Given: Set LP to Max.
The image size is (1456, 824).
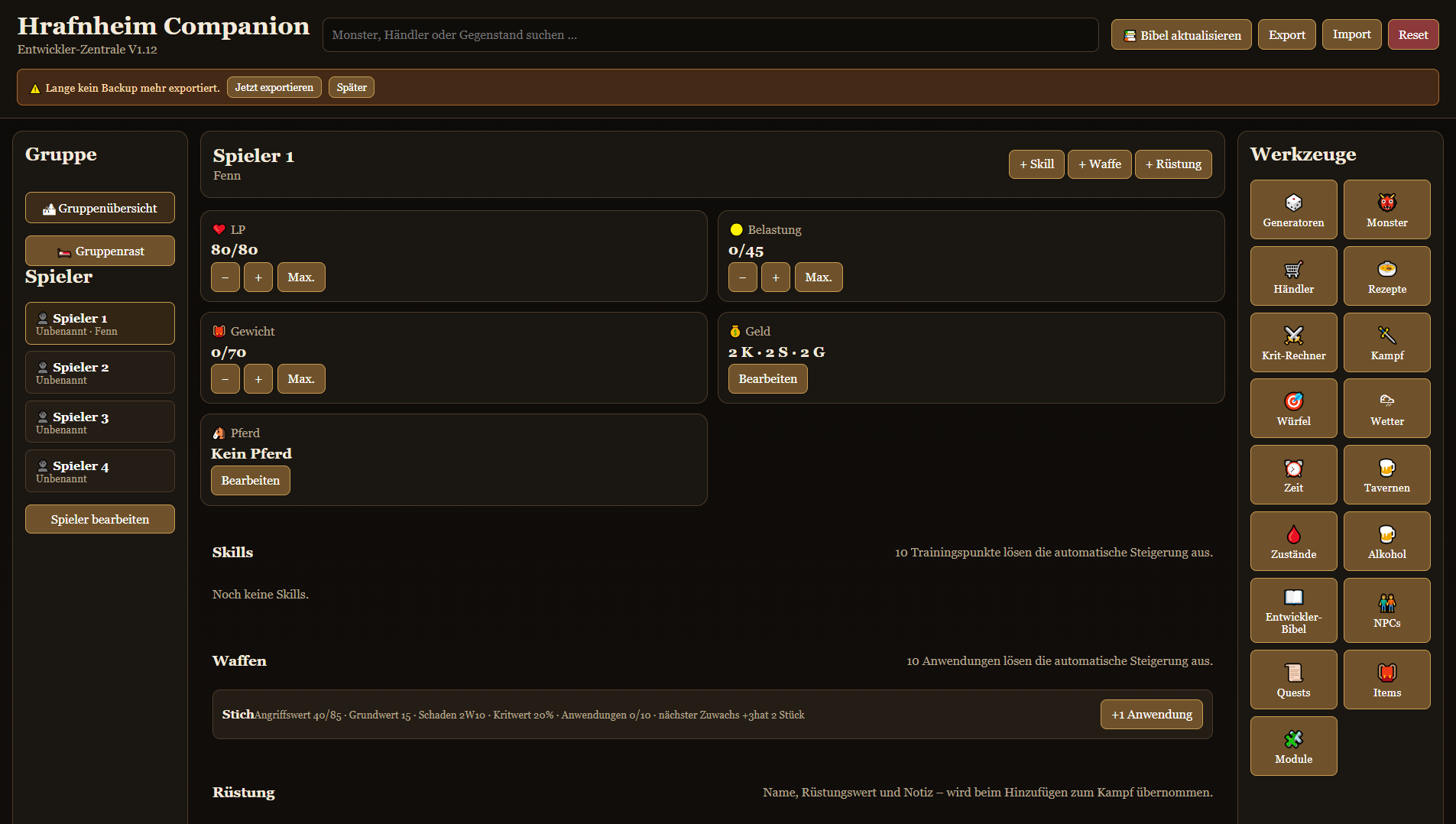Looking at the screenshot, I should click(x=301, y=277).
